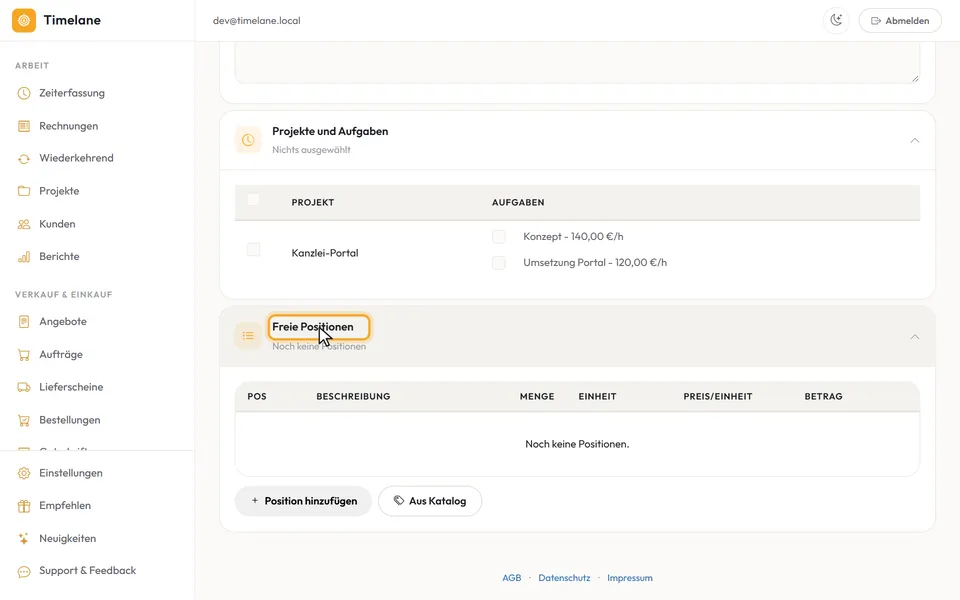The height and width of the screenshot is (600, 960).
Task: Click the Timelane brand name
Action: [x=72, y=20]
